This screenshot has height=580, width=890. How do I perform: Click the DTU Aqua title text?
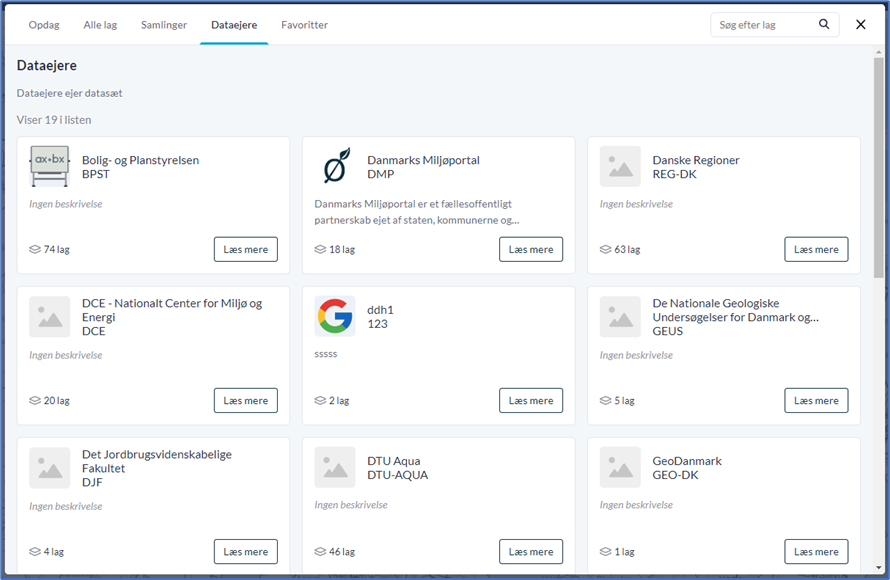point(393,461)
